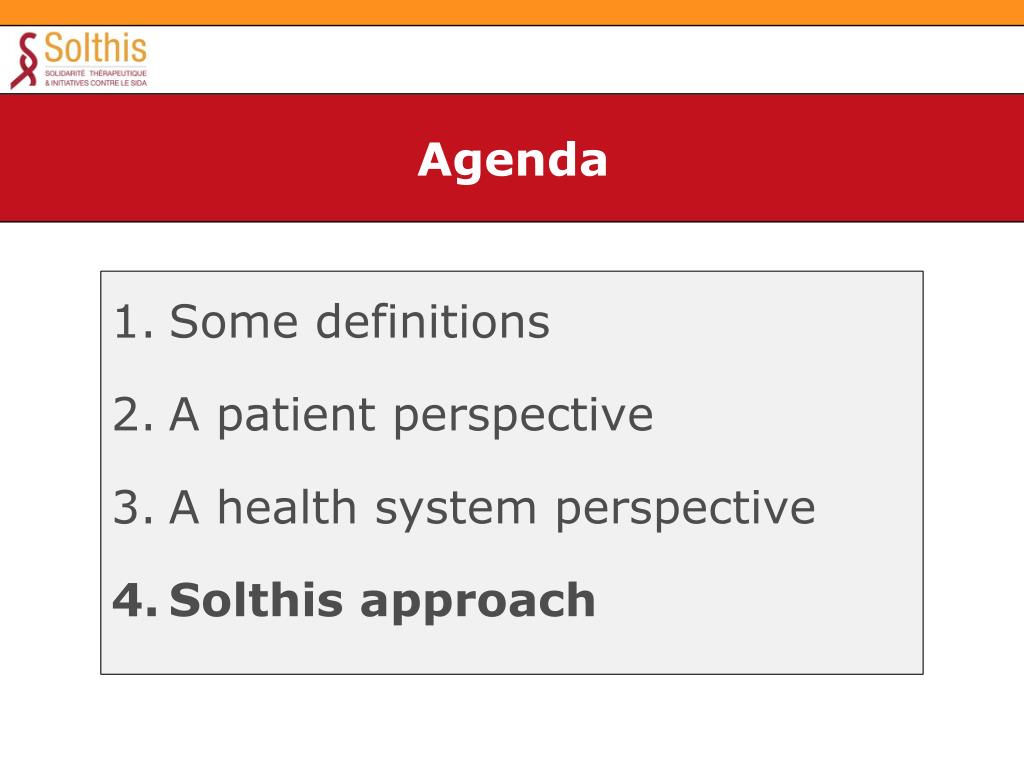
Task: Click 'perspective' in the health system item
Action: tap(685, 511)
